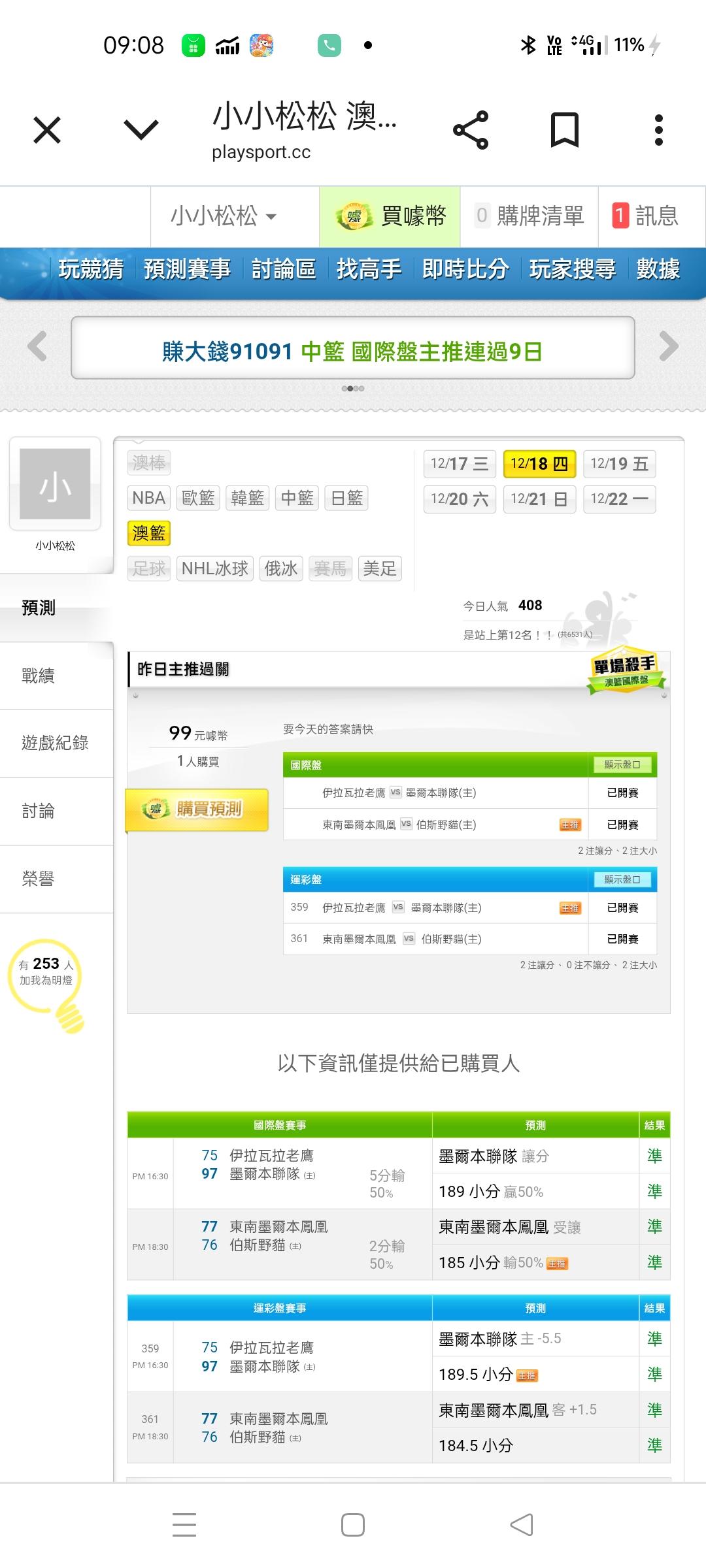Tap the Android back button
This screenshot has width=706, height=1568.
coord(521,1524)
